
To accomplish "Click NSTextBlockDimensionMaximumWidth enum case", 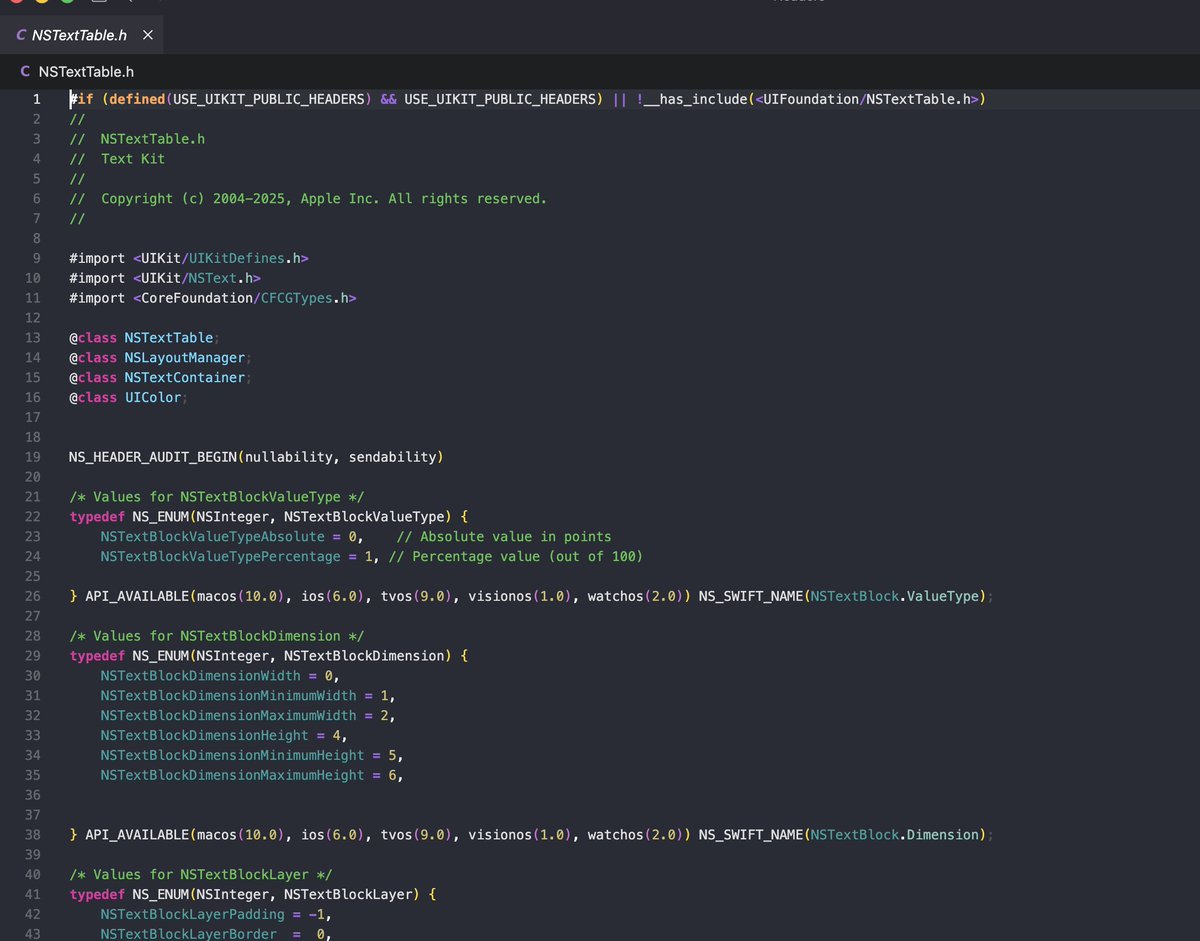I will pos(229,715).
